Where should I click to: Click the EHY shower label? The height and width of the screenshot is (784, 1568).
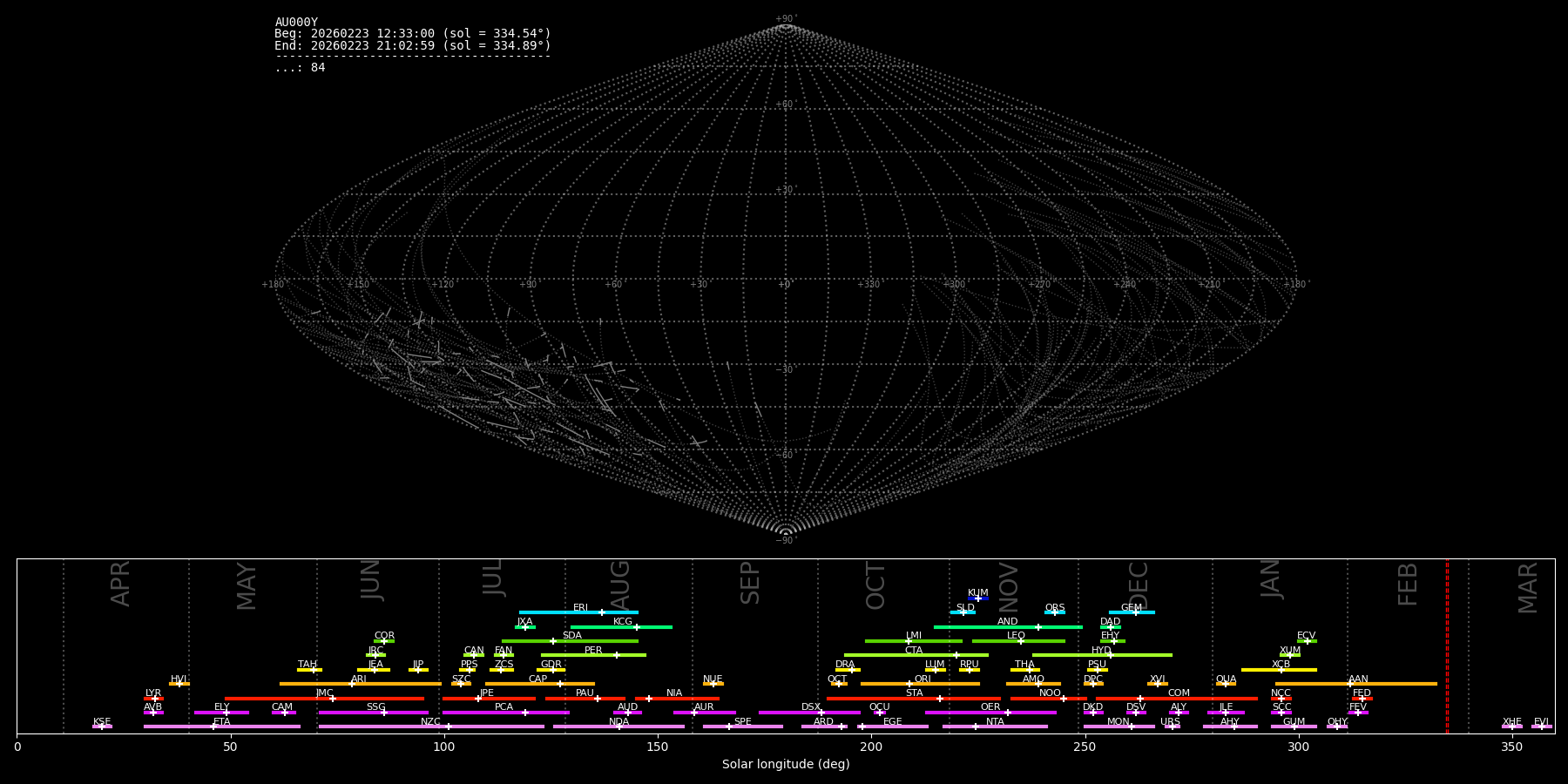pos(1111,636)
